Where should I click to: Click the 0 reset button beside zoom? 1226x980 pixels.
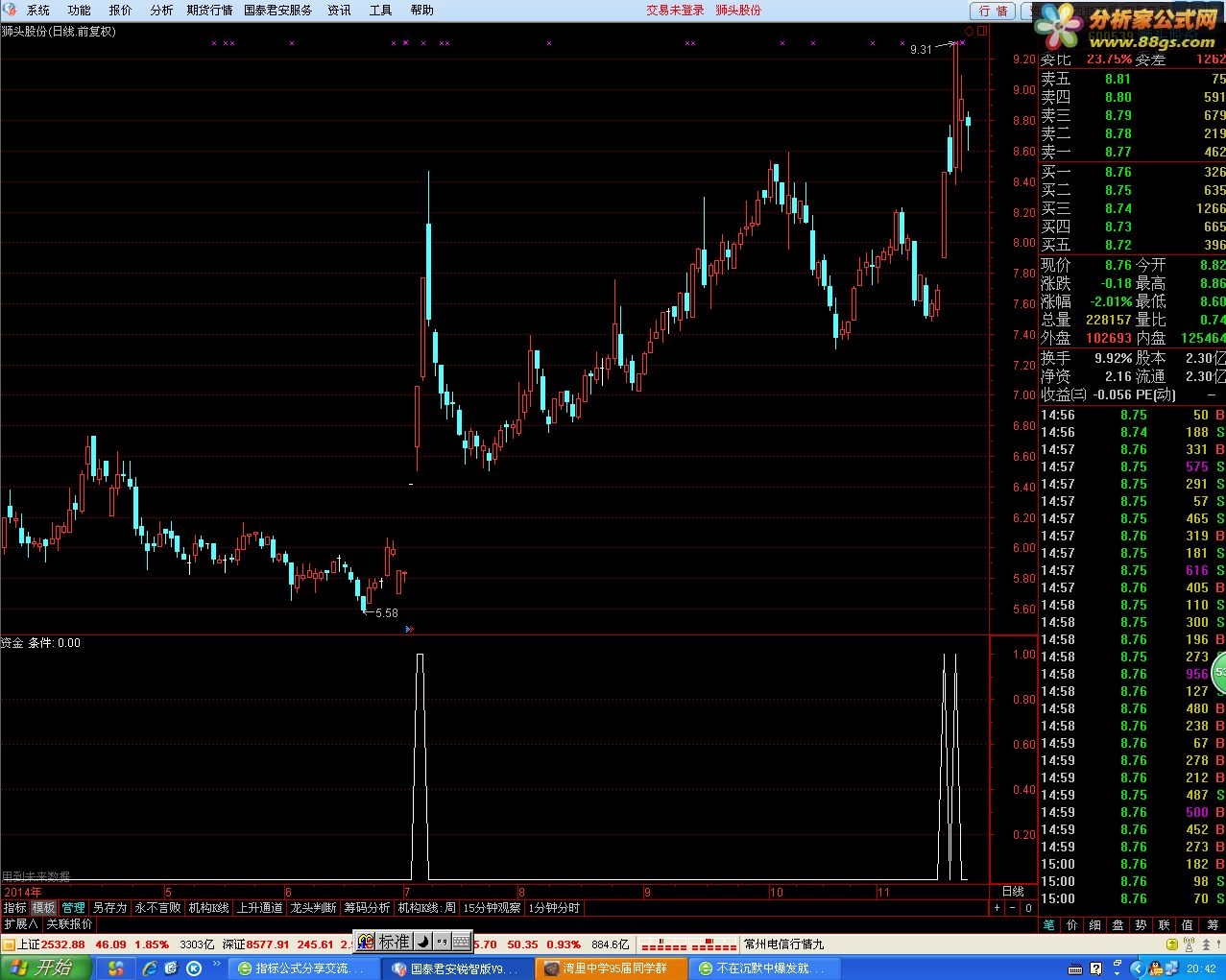(x=1027, y=907)
